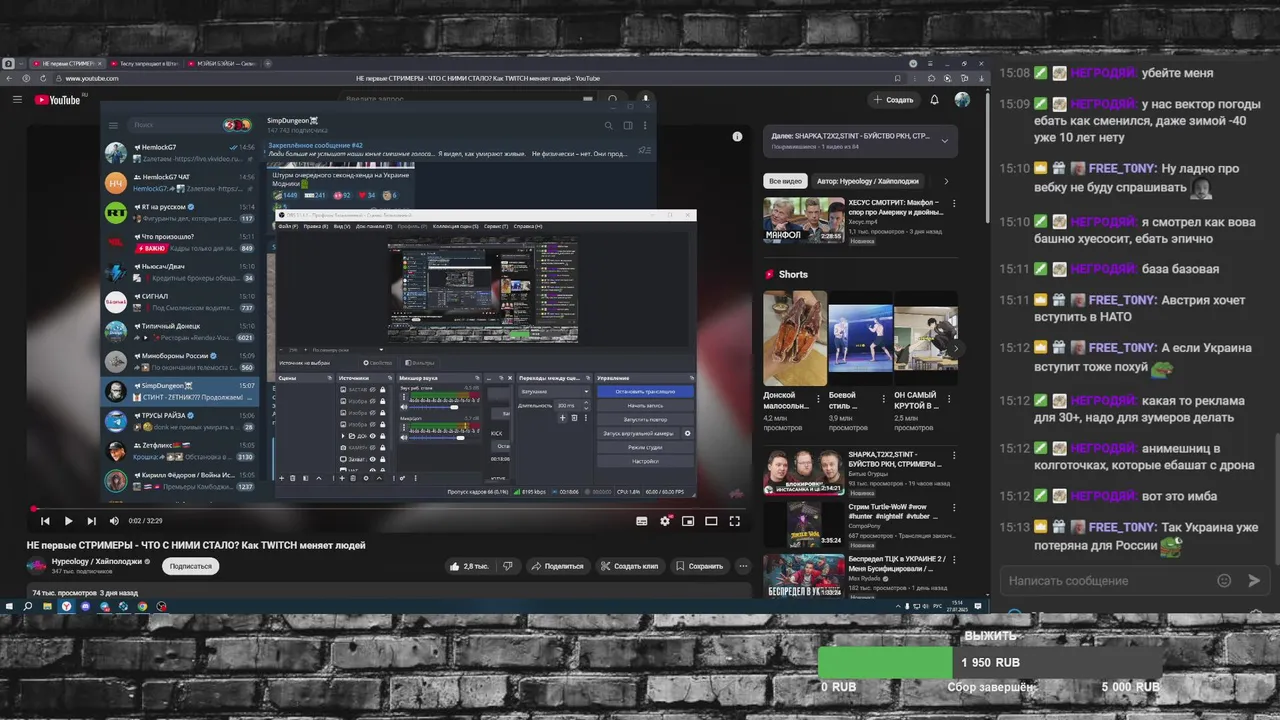The width and height of the screenshot is (1280, 720).
Task: Open the Минобороны России chat
Action: [x=180, y=361]
